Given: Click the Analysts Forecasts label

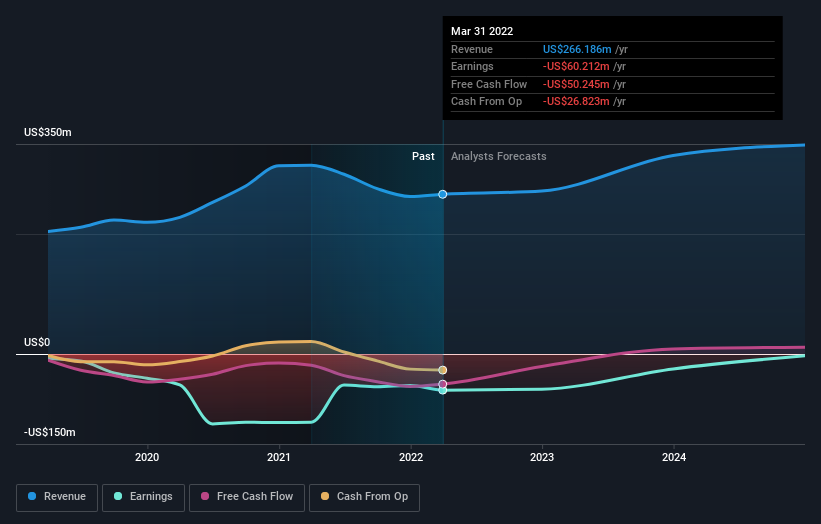Looking at the screenshot, I should (x=498, y=156).
